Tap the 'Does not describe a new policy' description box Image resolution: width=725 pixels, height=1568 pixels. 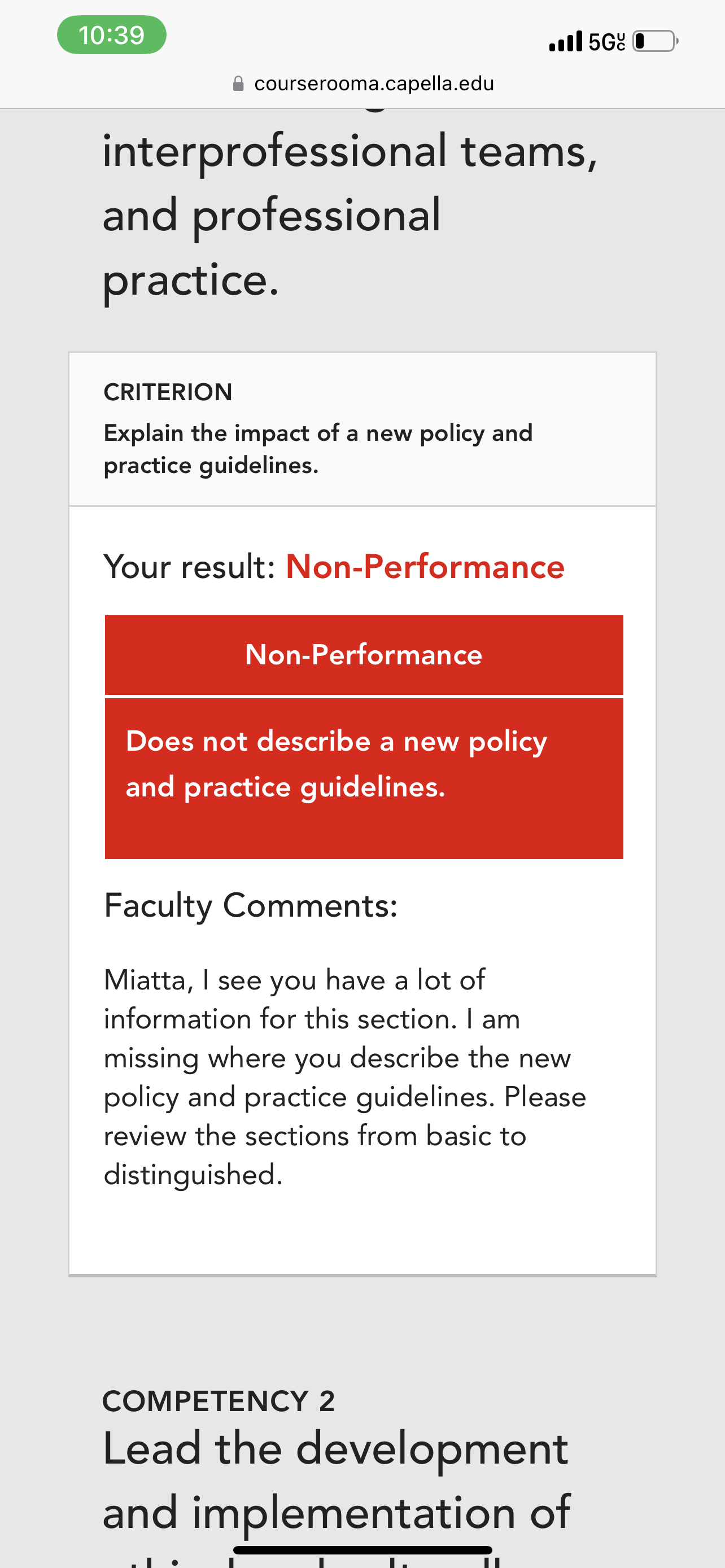364,778
